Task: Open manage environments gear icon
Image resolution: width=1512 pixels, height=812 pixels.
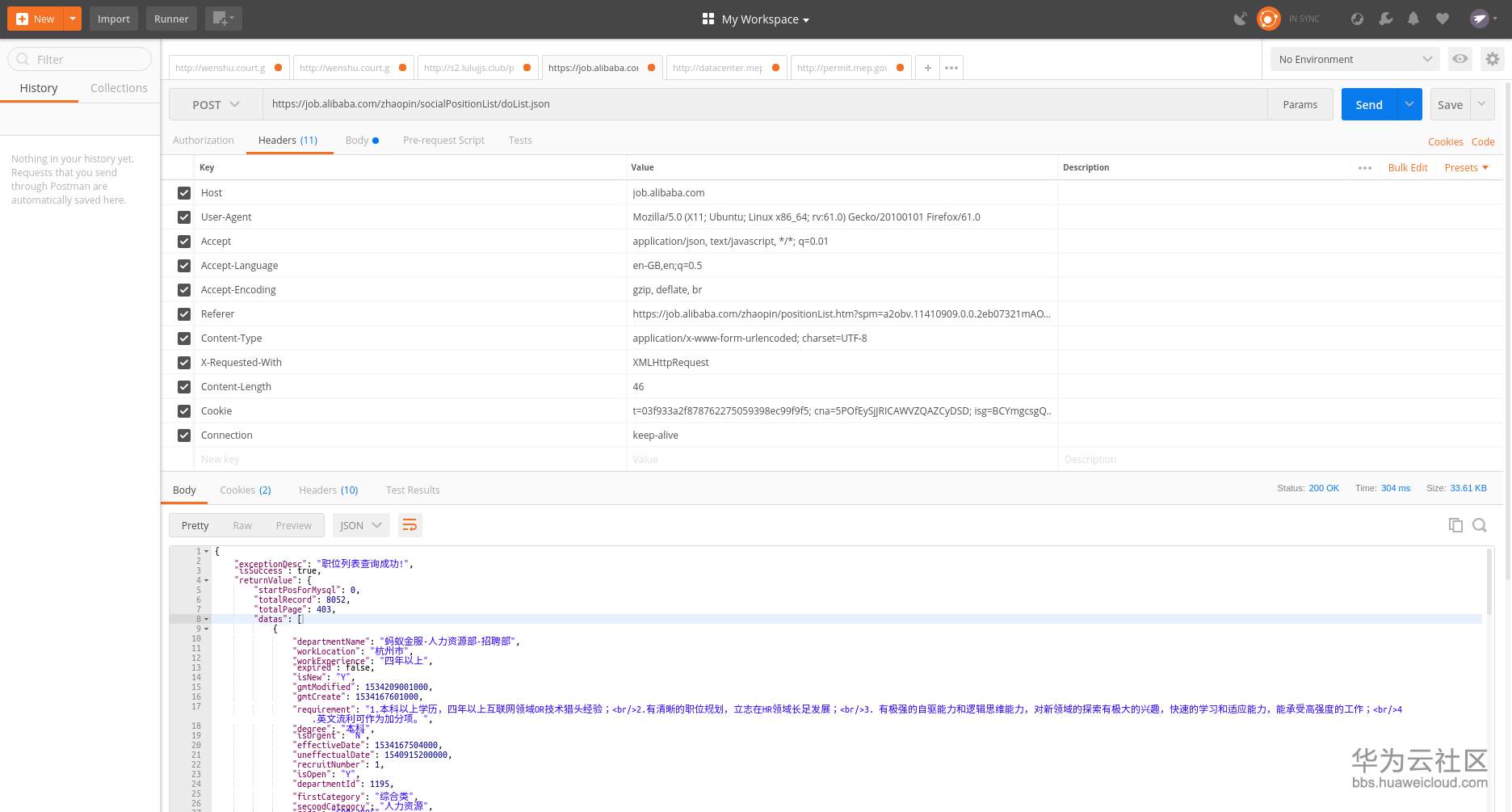Action: [x=1492, y=59]
